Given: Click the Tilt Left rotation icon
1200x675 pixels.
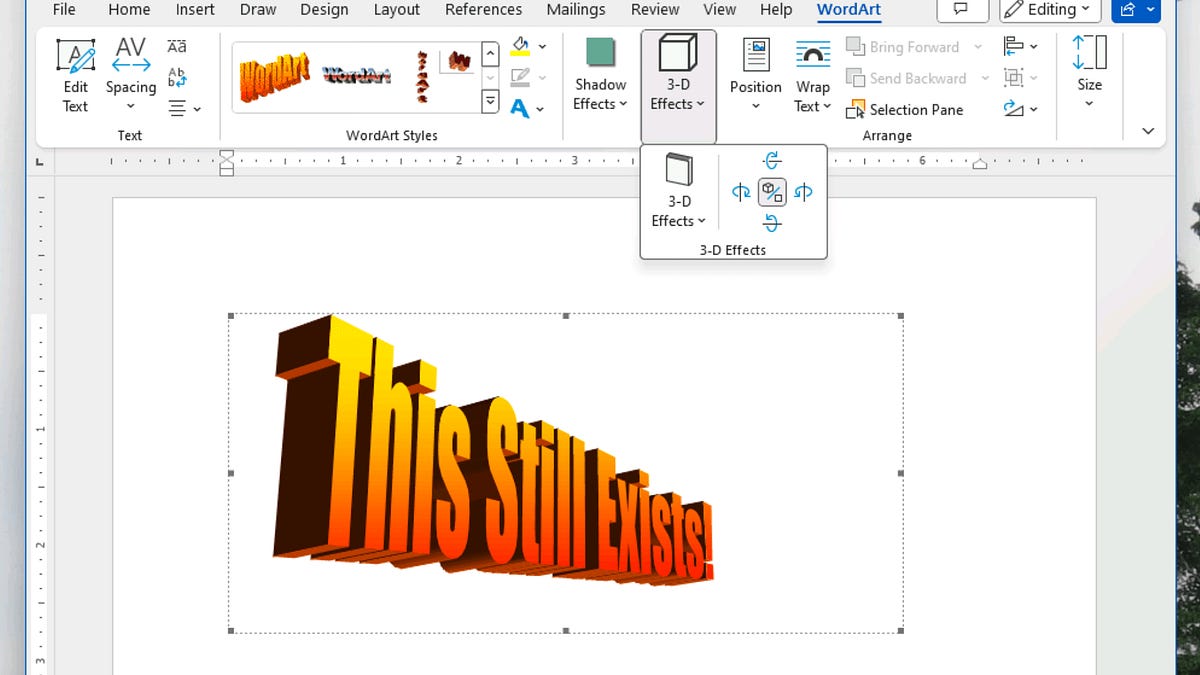Looking at the screenshot, I should point(741,192).
